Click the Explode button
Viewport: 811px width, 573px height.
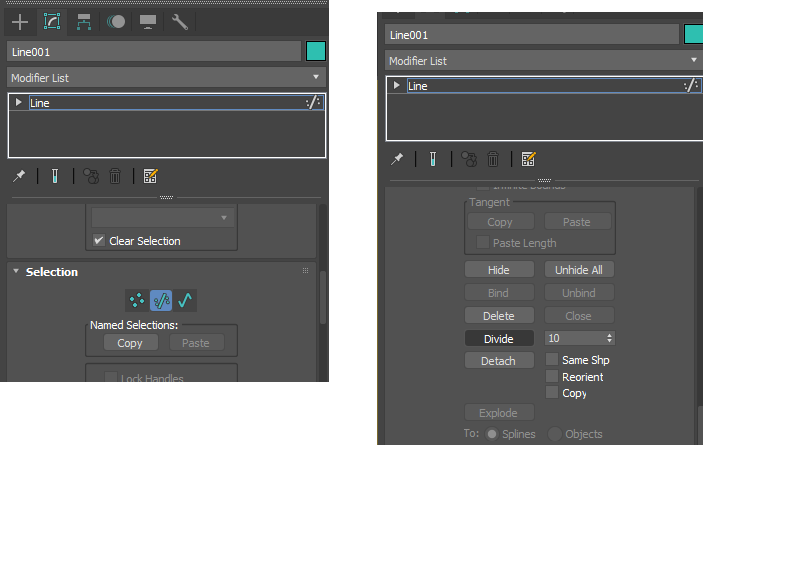(x=499, y=413)
